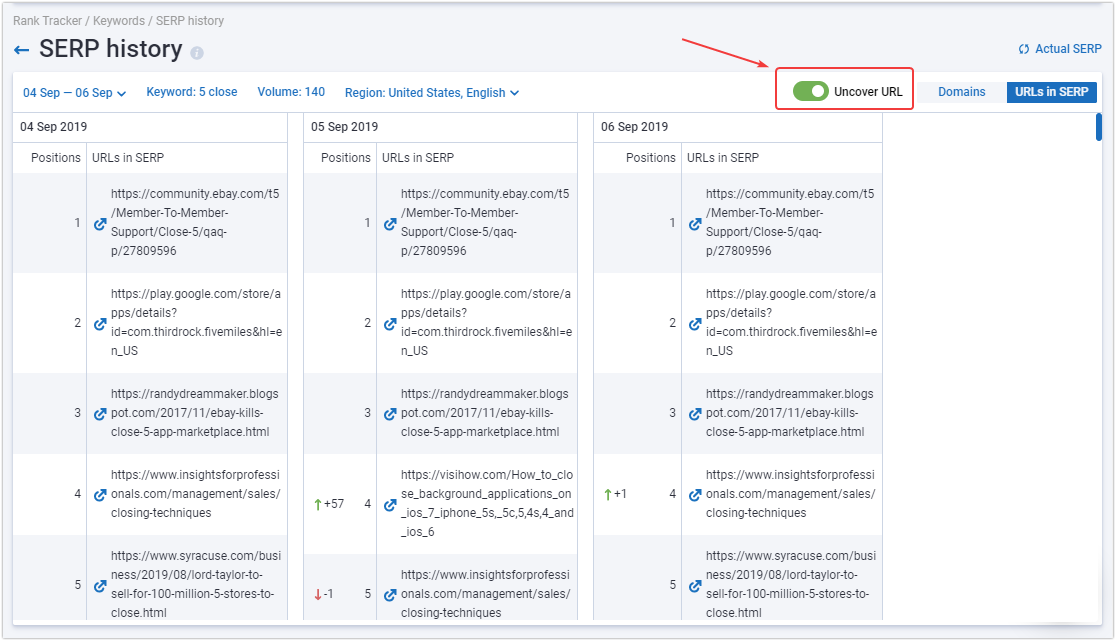Open external link for play.google URL on 06 Sep

(x=695, y=324)
